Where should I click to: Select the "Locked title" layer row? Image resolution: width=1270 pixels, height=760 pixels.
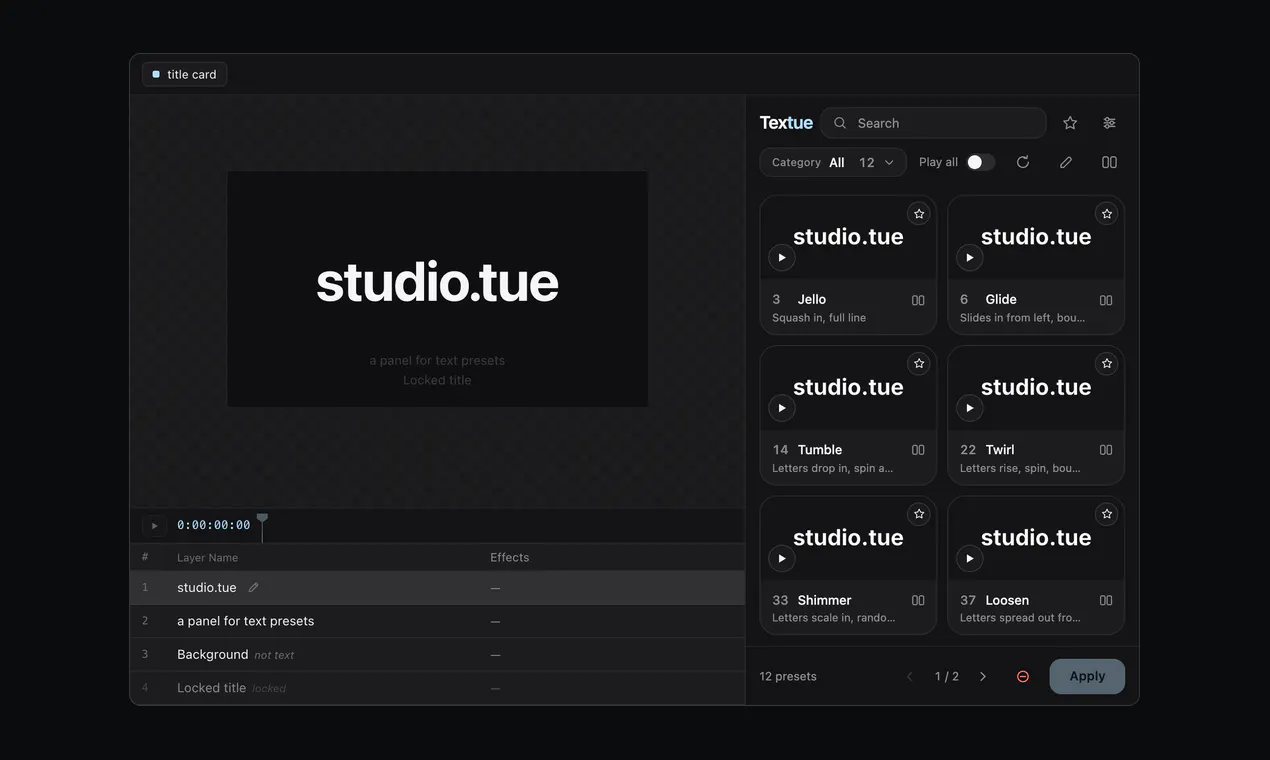437,688
